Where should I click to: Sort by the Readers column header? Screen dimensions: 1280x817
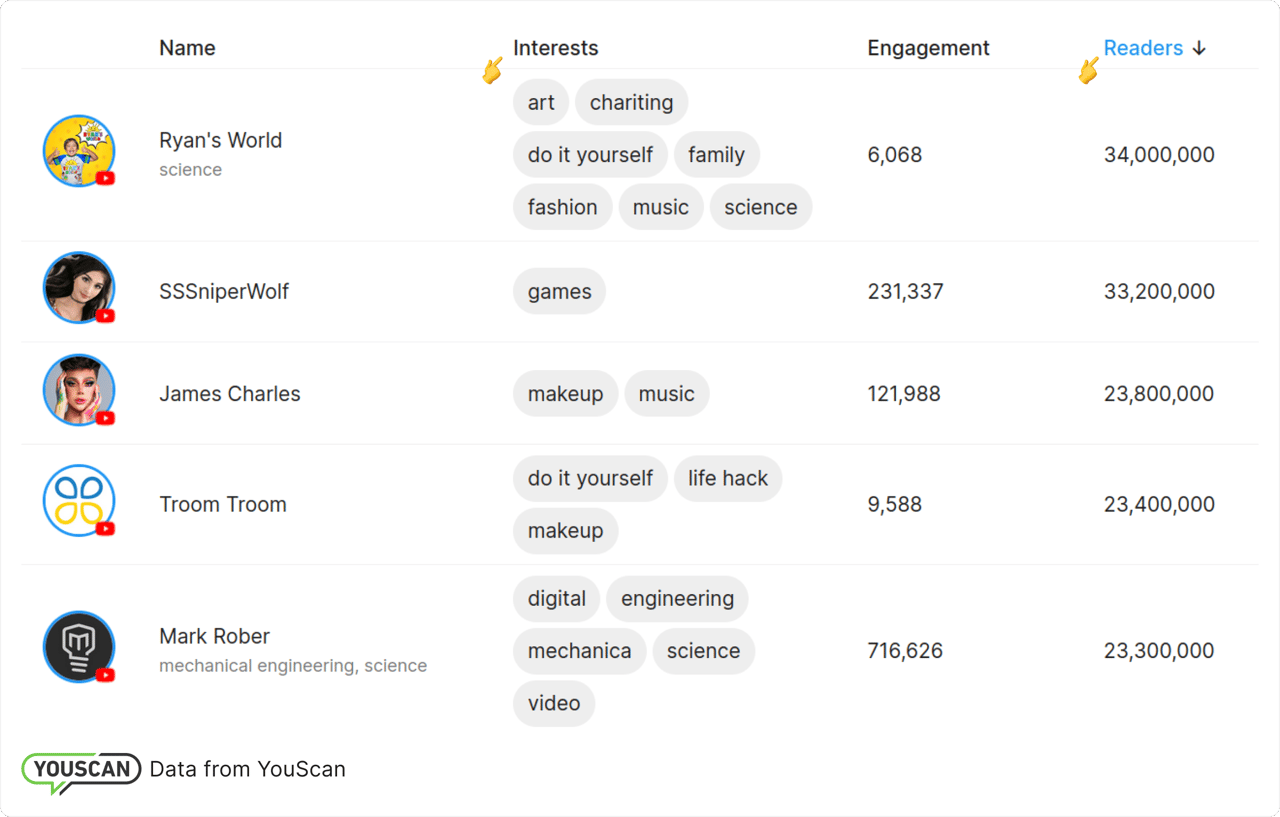(1143, 48)
